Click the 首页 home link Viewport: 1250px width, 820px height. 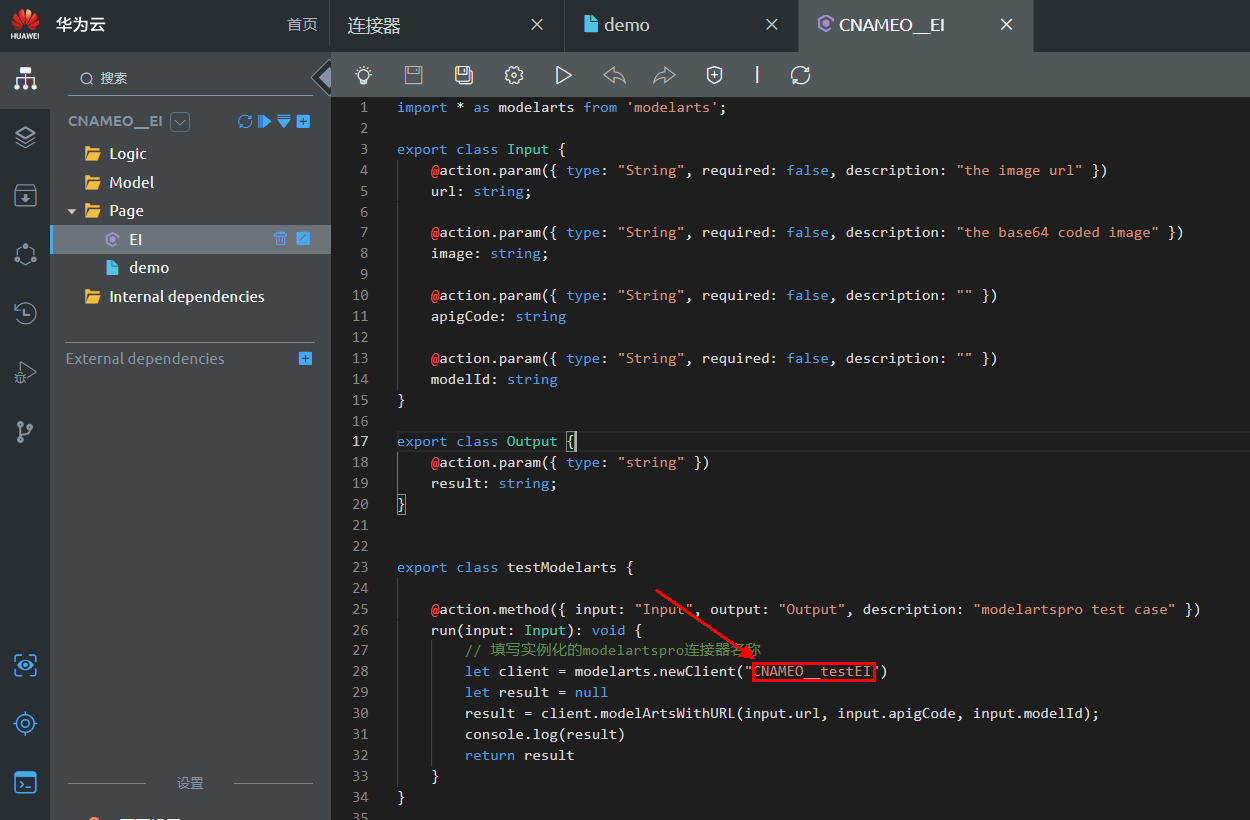302,25
